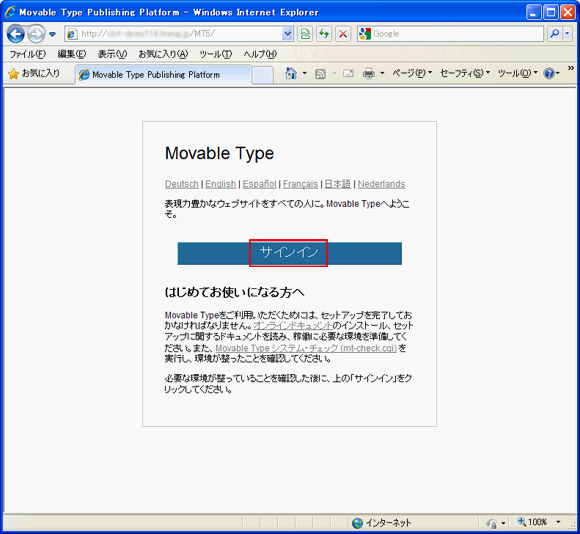Image resolution: width=580 pixels, height=534 pixels.
Task: Click the お気に入り favorites star button
Action: (x=34, y=74)
